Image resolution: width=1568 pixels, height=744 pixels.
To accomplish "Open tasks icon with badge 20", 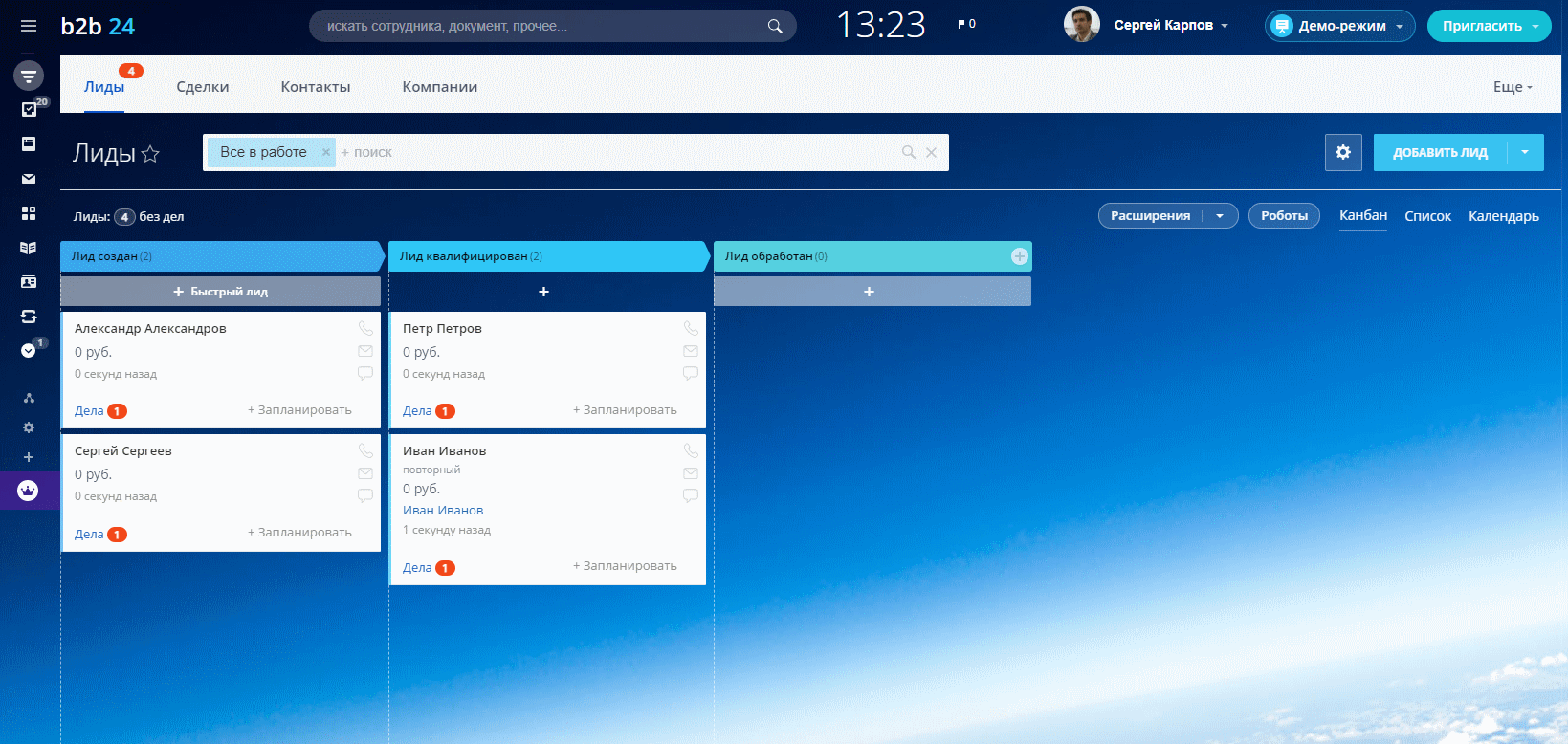I will (29, 109).
